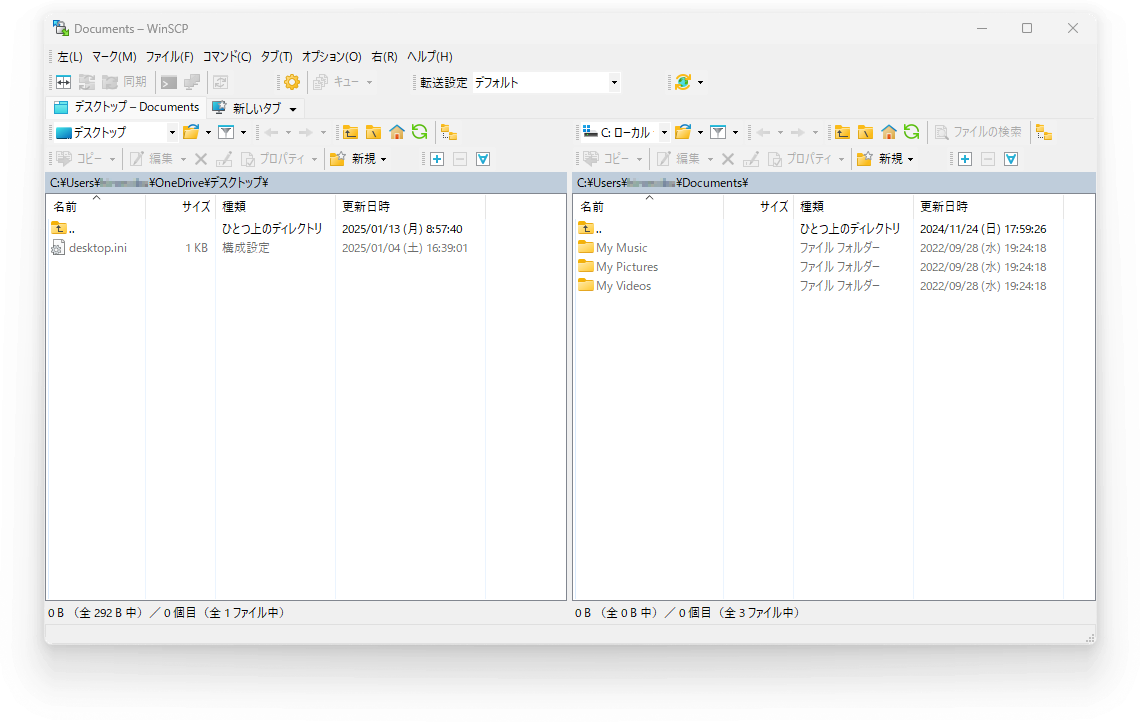This screenshot has width=1140, height=722.
Task: Sort left panel by 更新日時 column header
Action: tap(410, 206)
